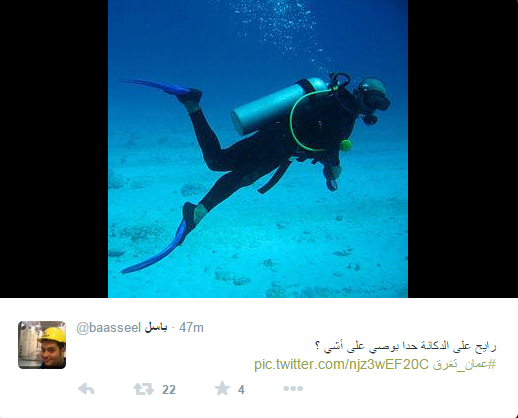This screenshot has height=418, width=518.
Task: Click the black area left of the photo
Action: point(54,149)
